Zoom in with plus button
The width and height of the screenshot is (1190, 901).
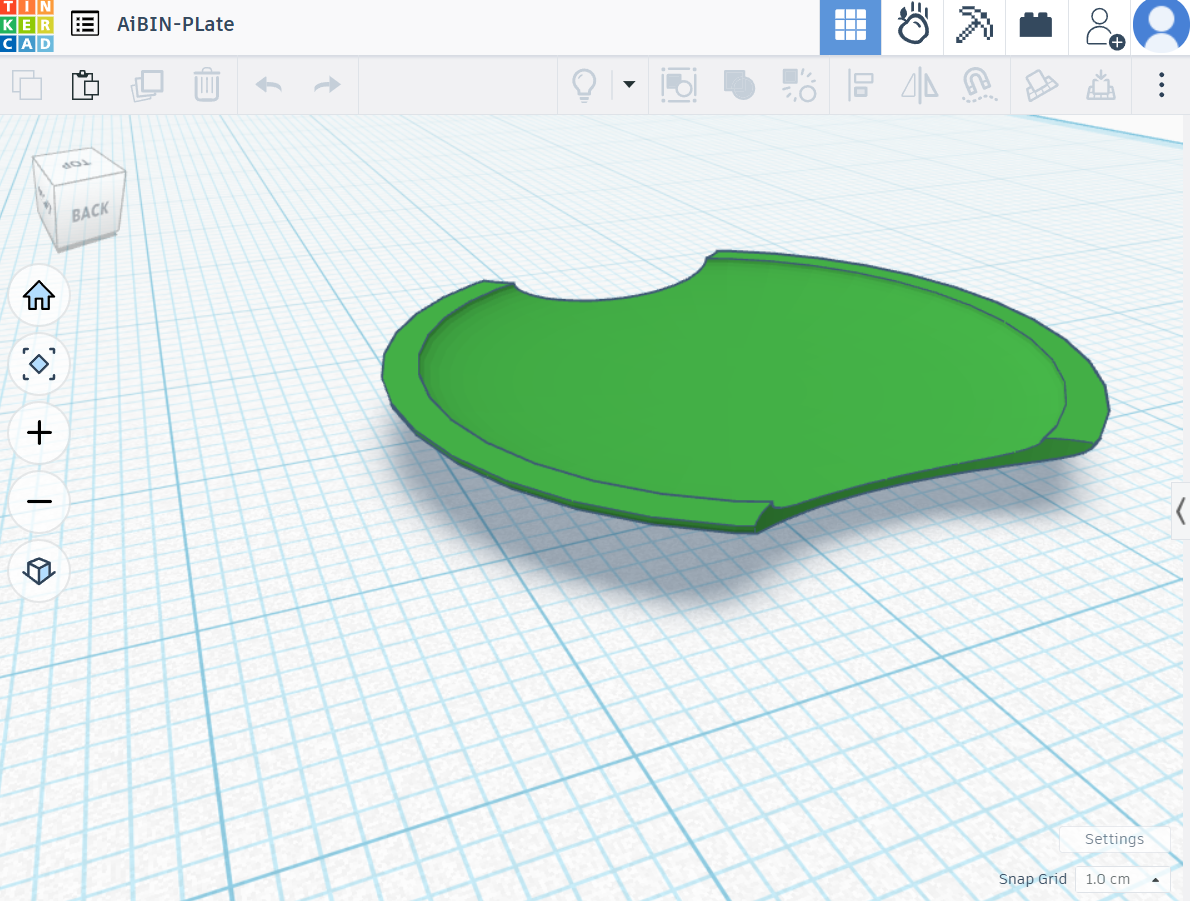[x=39, y=433]
